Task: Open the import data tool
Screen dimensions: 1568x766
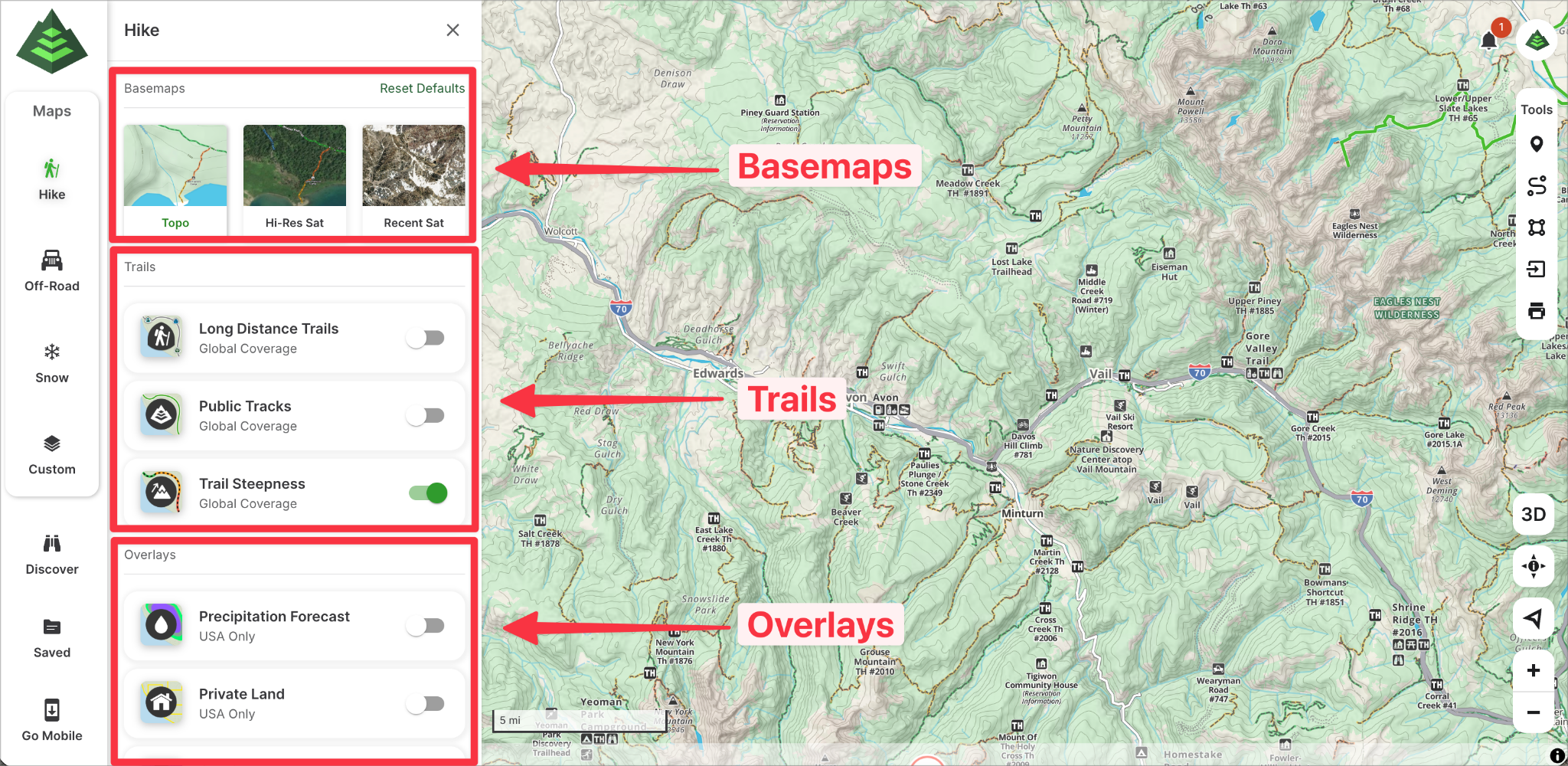Action: 1536,269
